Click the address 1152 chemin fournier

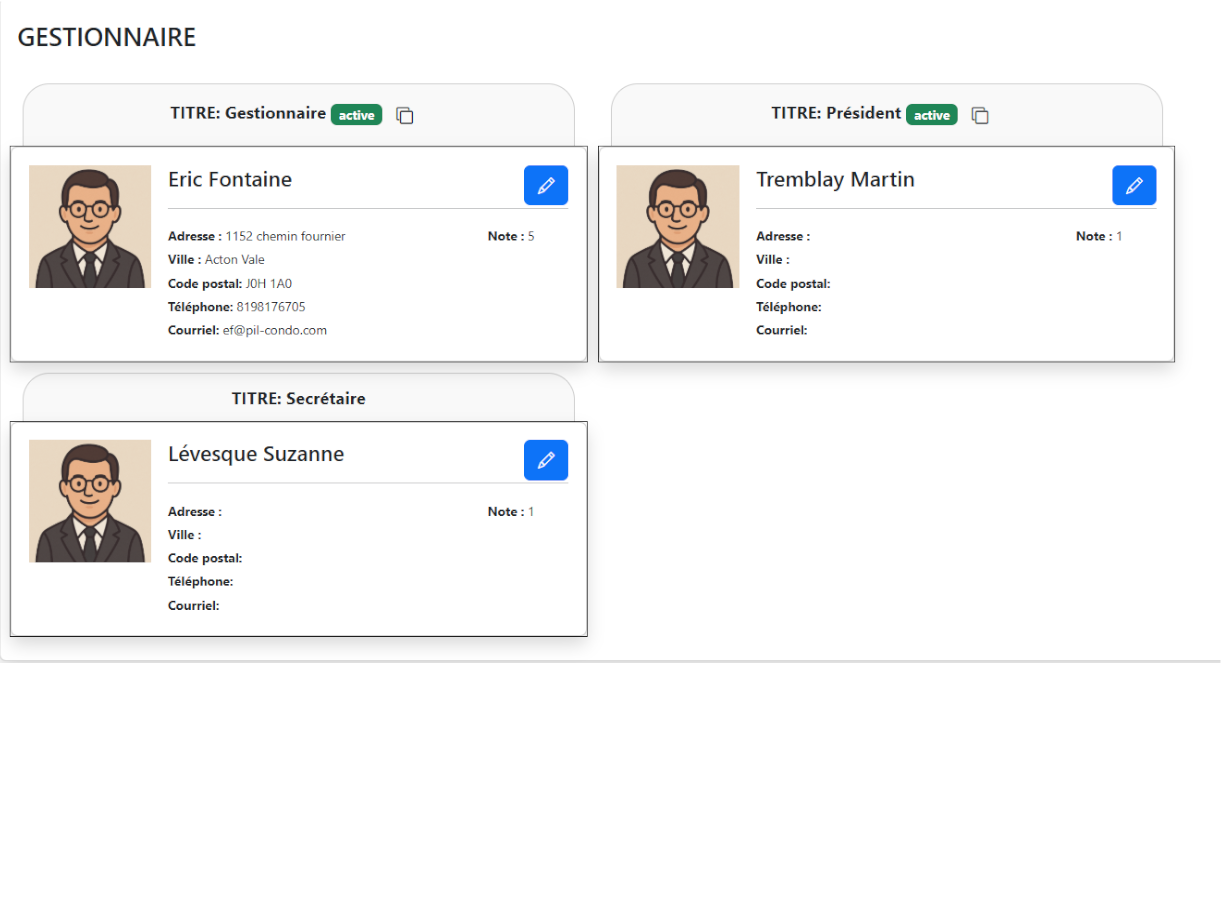pos(285,237)
